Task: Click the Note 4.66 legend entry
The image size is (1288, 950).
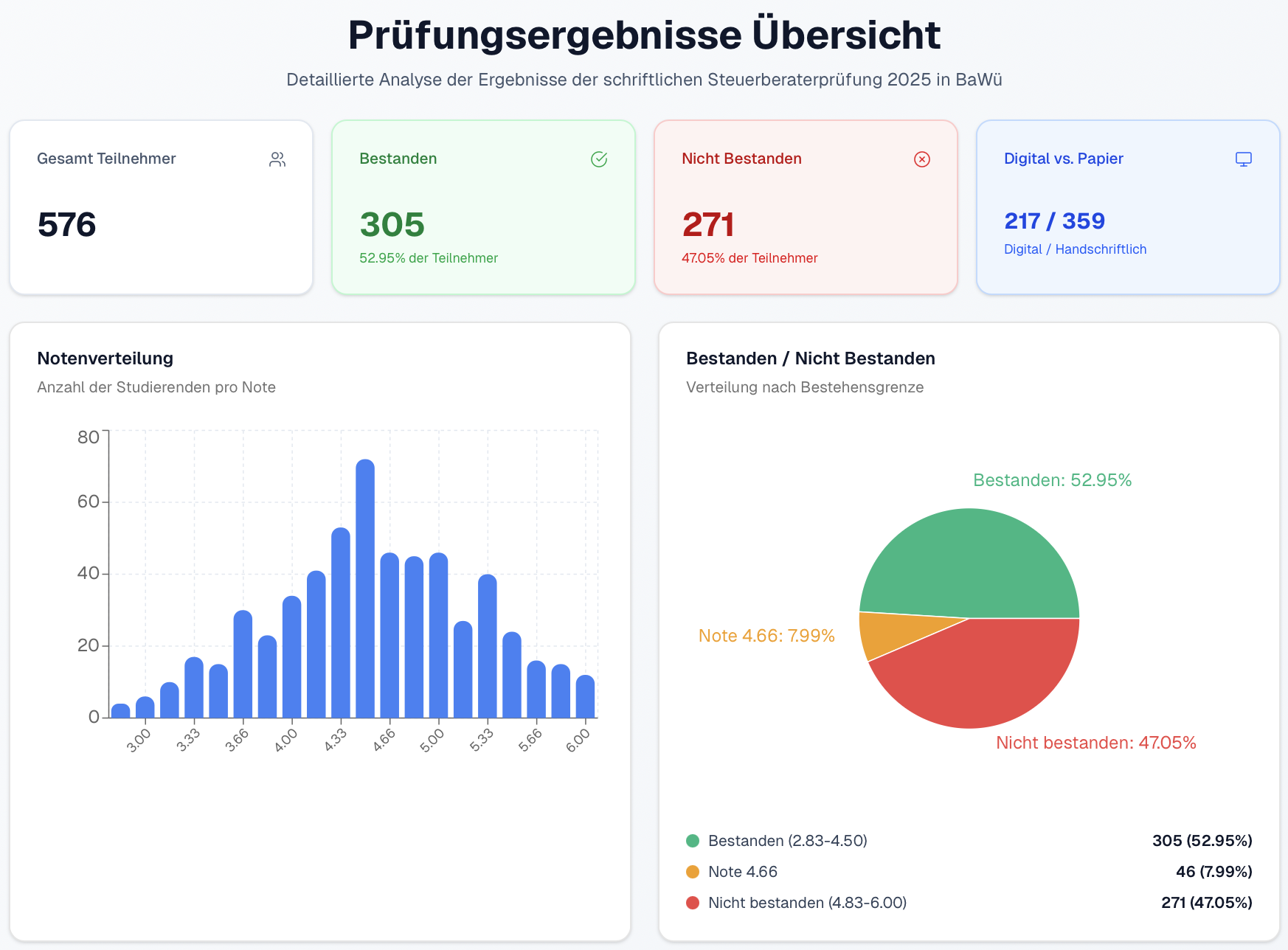Action: pyautogui.click(x=743, y=871)
